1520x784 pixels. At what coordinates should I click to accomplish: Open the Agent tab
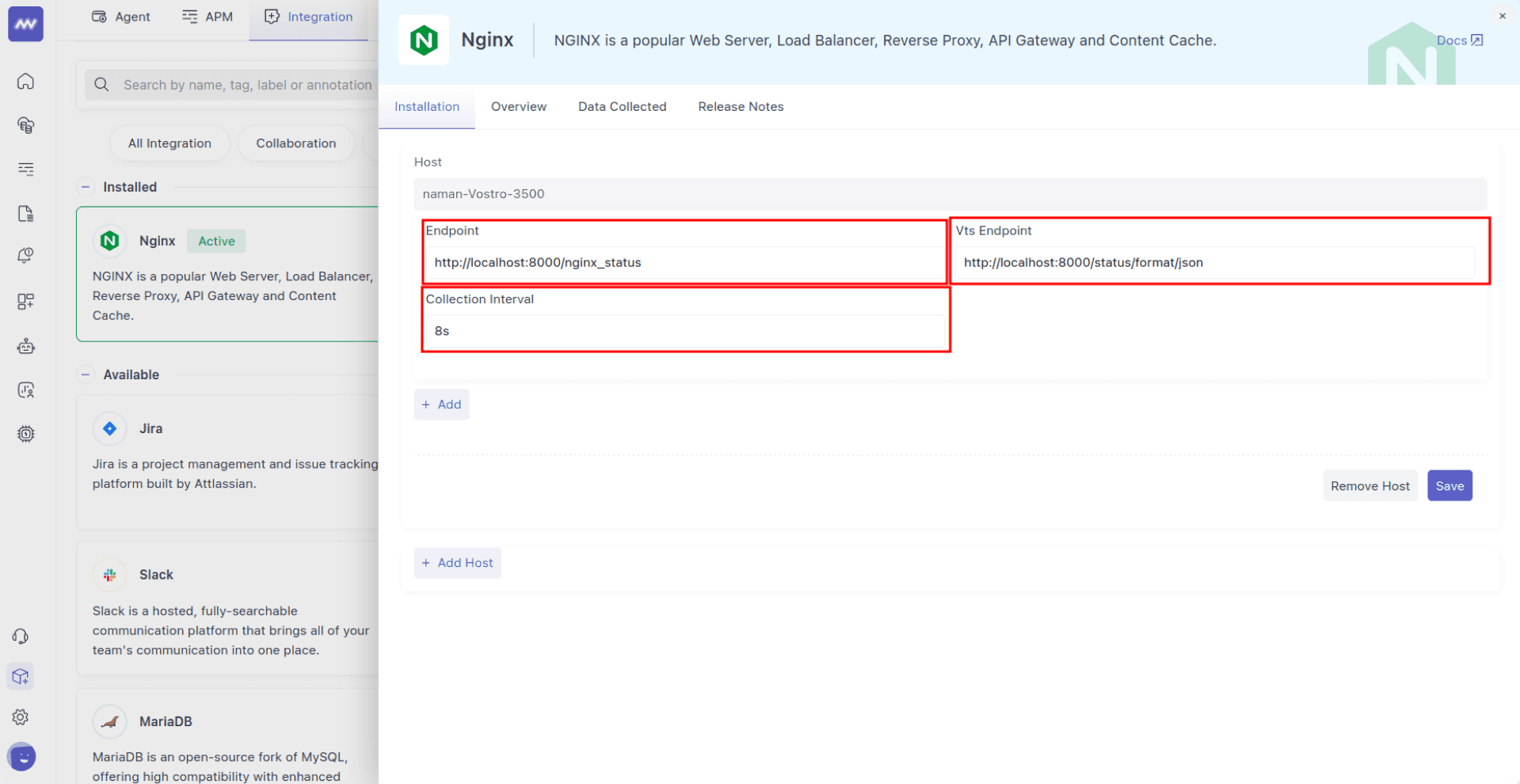121,17
